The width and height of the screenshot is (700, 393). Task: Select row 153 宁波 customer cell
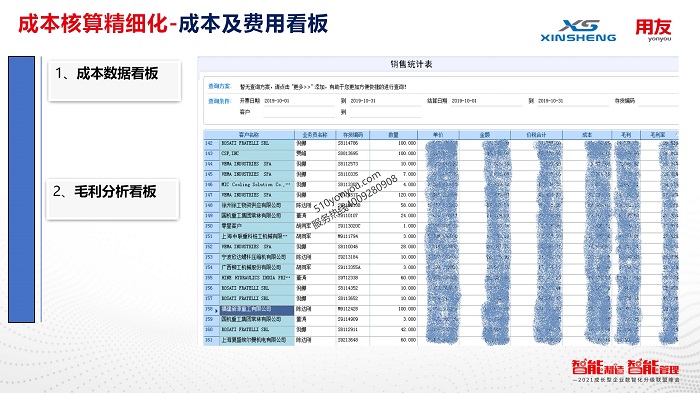[257, 257]
